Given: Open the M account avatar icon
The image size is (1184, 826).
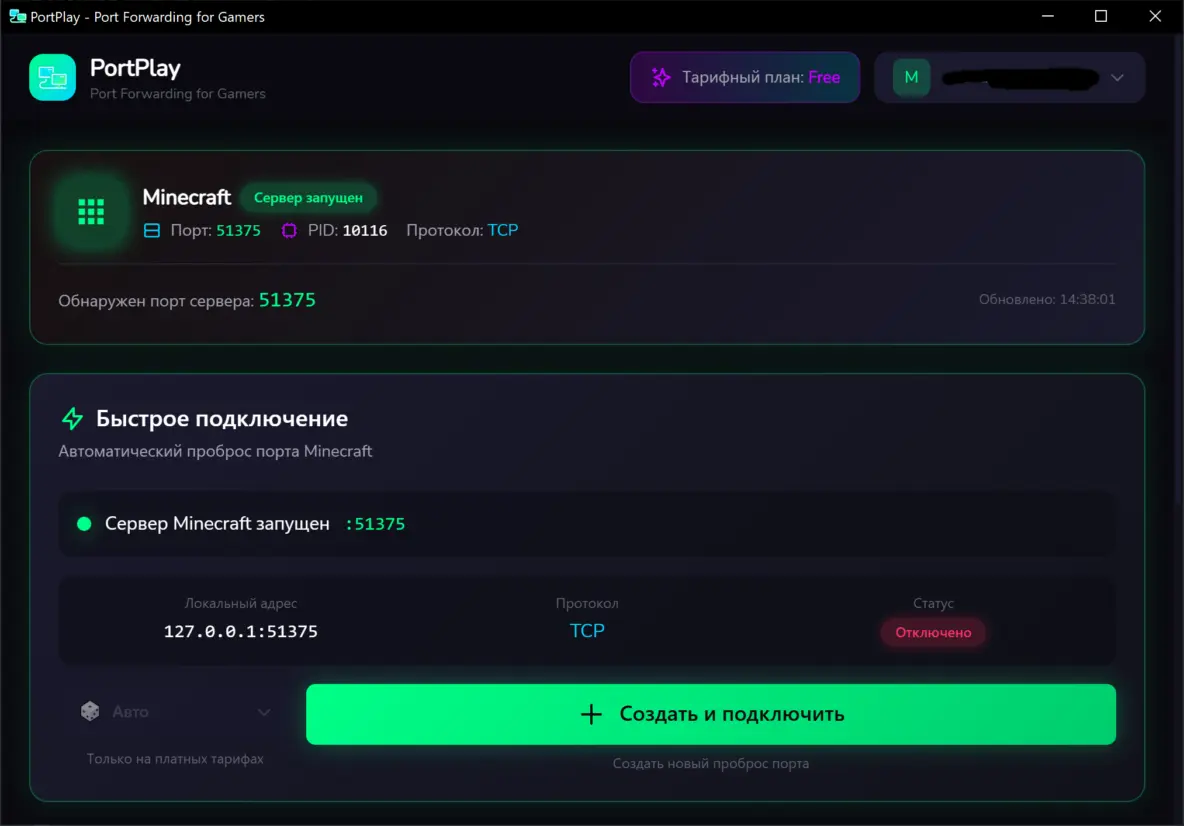Looking at the screenshot, I should click(910, 77).
